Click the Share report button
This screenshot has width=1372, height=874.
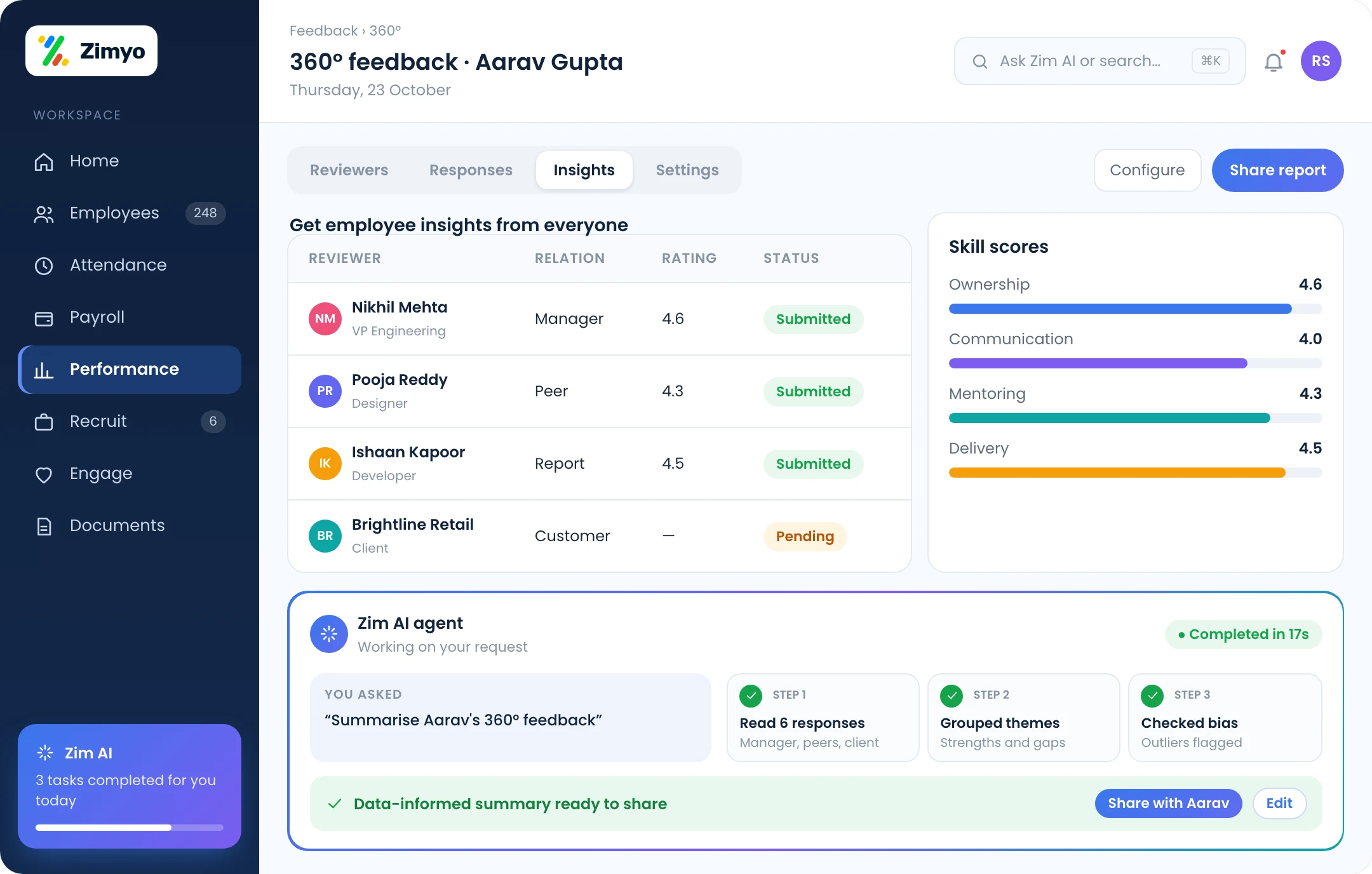click(x=1277, y=170)
